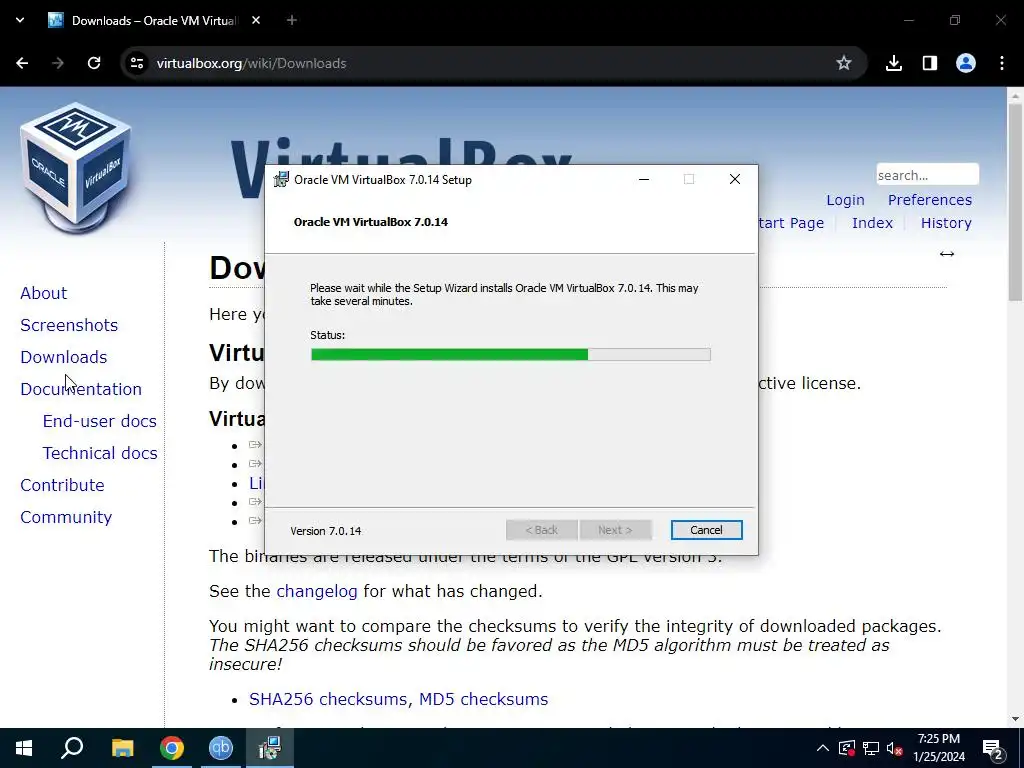Click the security tray icon with red badge

pyautogui.click(x=847, y=748)
